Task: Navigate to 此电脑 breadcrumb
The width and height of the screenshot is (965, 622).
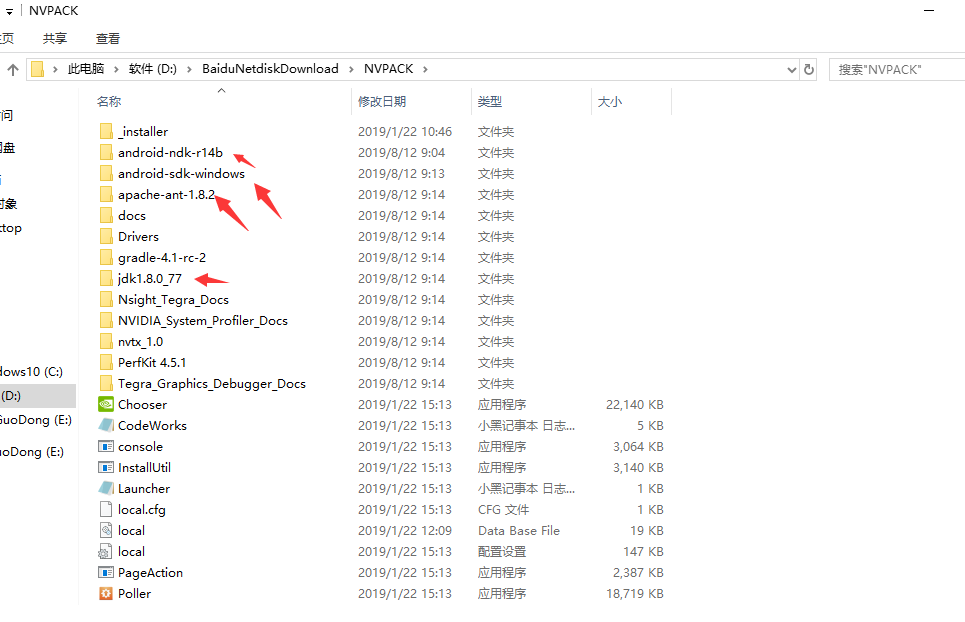Action: point(86,69)
